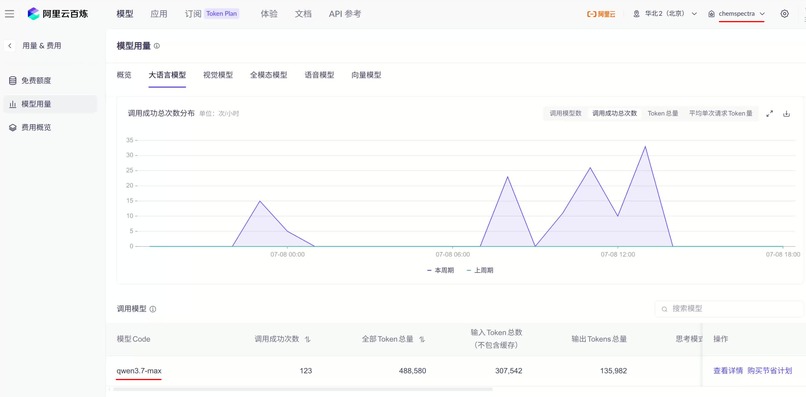Click the qwen3.7-max model code
The height and width of the screenshot is (397, 806).
coord(139,371)
